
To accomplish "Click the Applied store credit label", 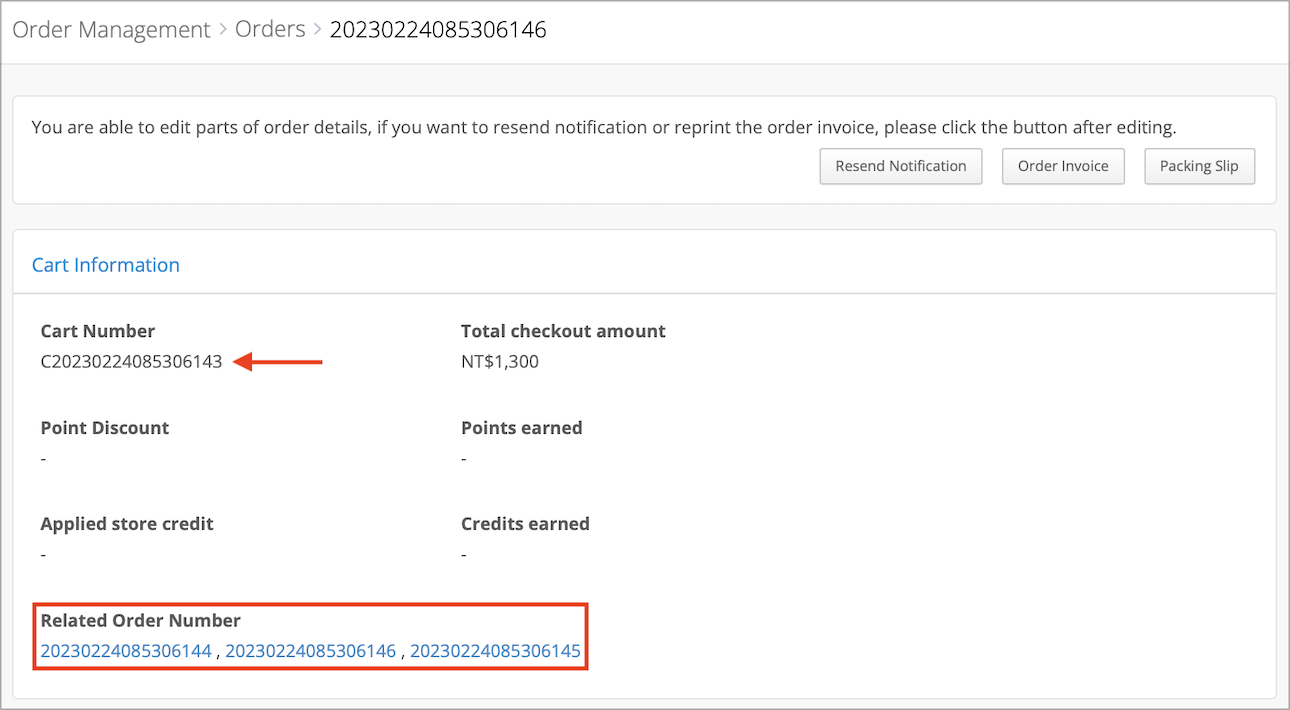I will 127,524.
